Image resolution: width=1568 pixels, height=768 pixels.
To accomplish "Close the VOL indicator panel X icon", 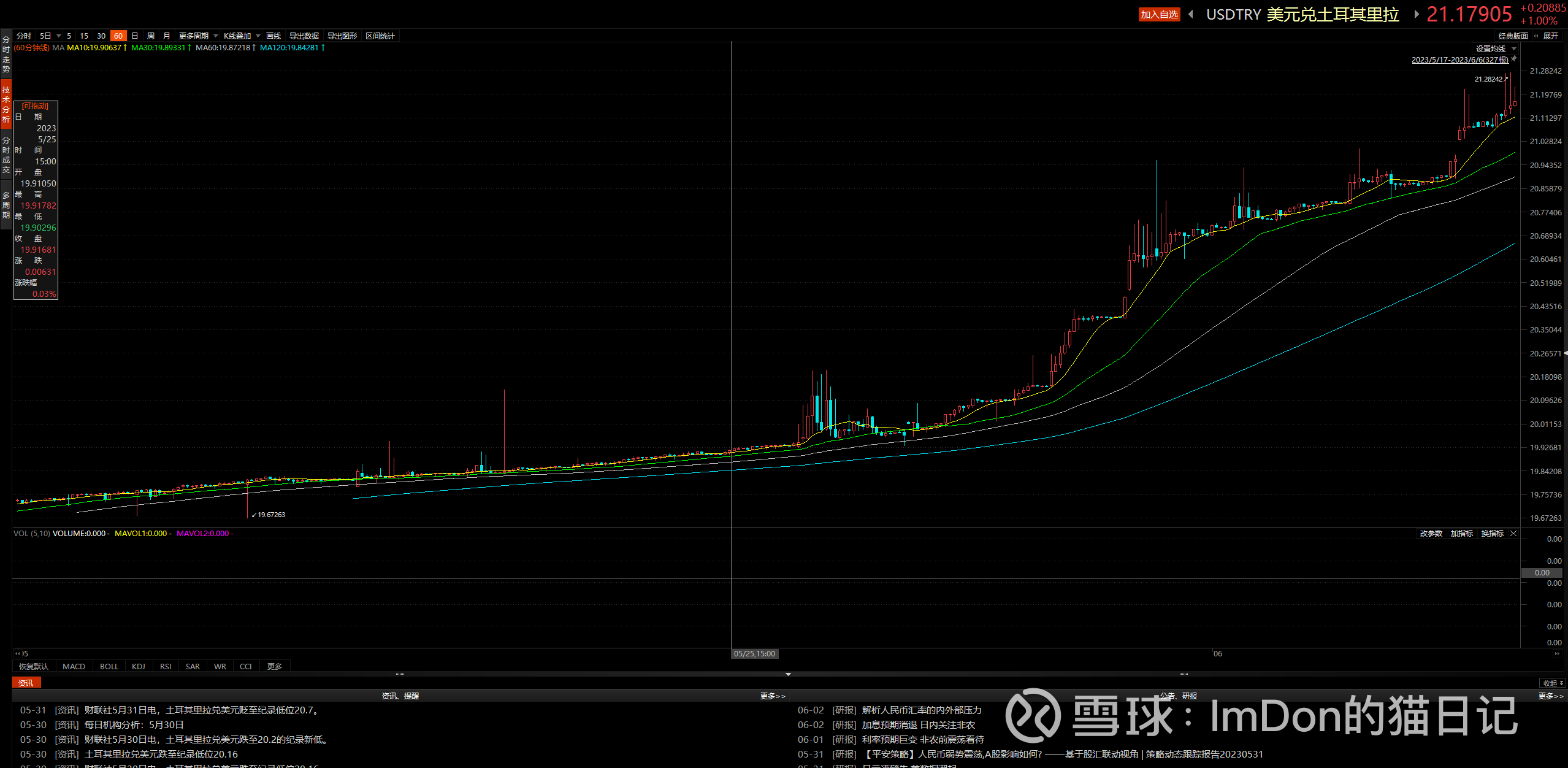I will [1513, 534].
